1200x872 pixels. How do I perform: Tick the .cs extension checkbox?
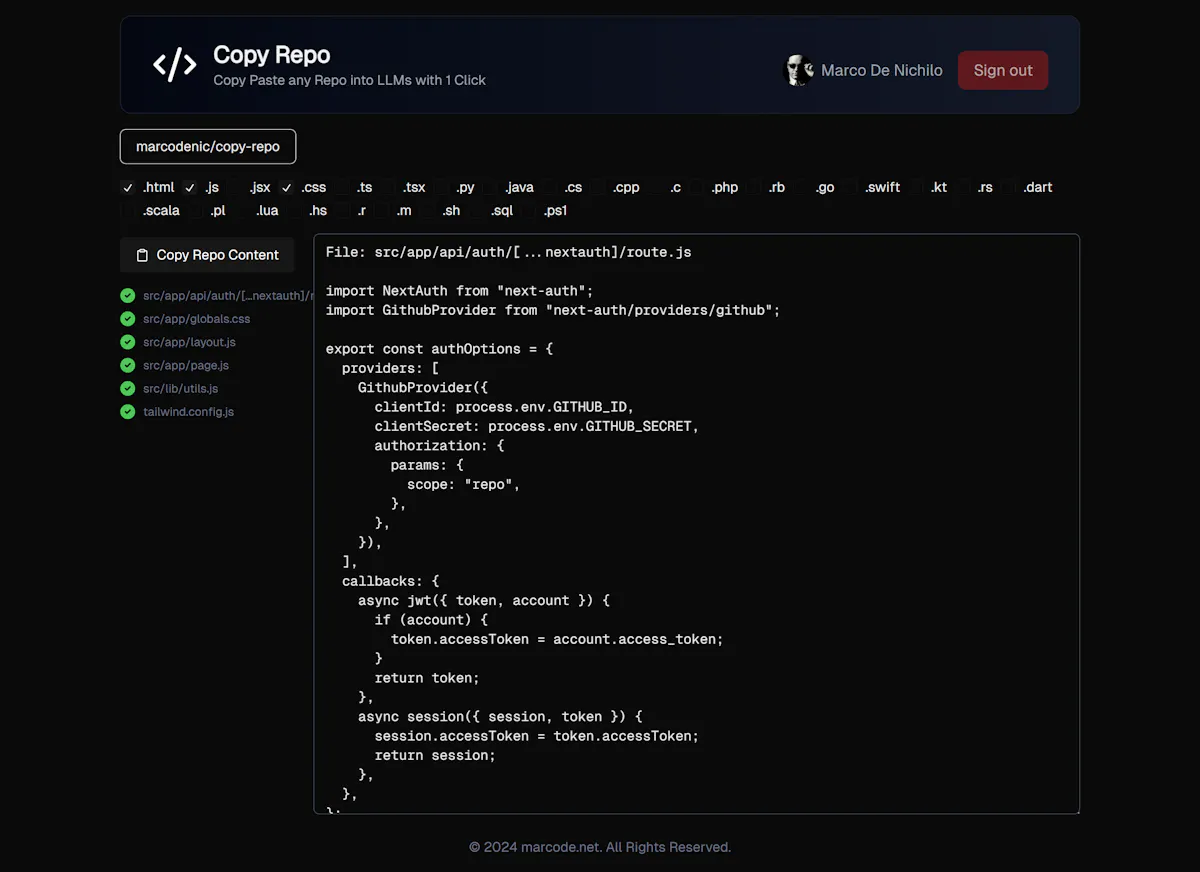549,187
